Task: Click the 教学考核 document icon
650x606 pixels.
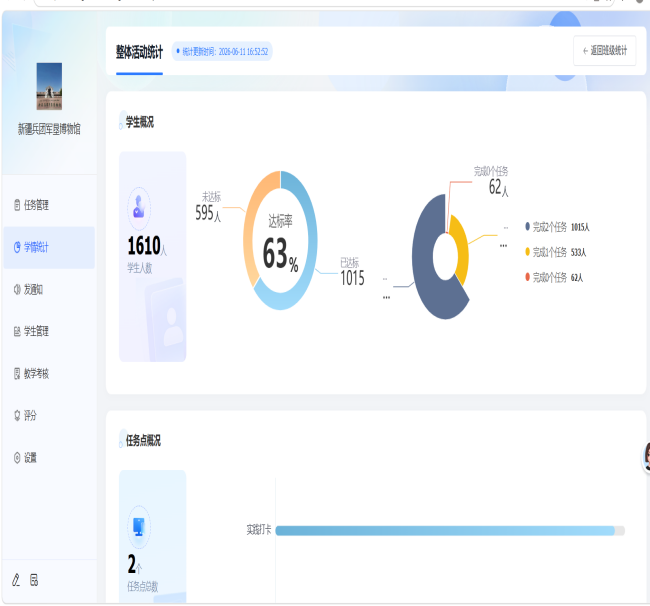Action: pyautogui.click(x=17, y=373)
